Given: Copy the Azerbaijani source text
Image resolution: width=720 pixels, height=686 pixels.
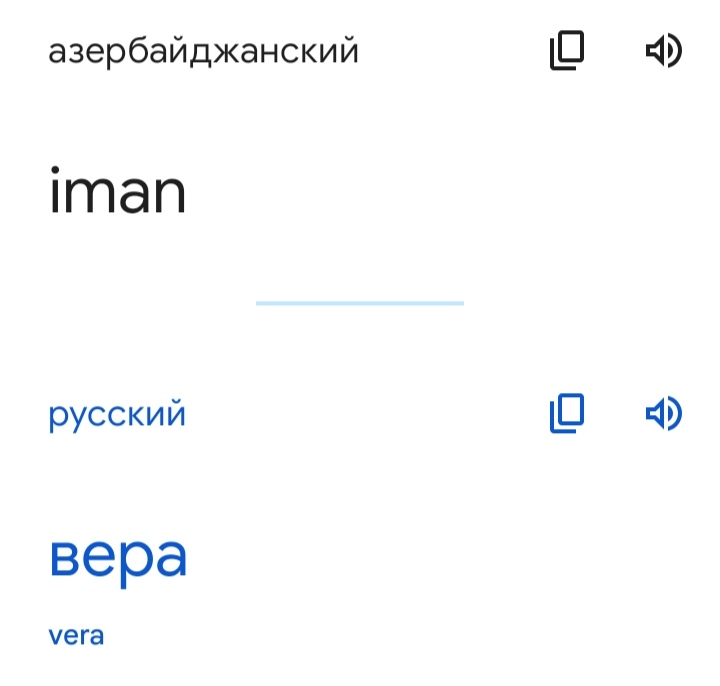Looking at the screenshot, I should tap(567, 50).
